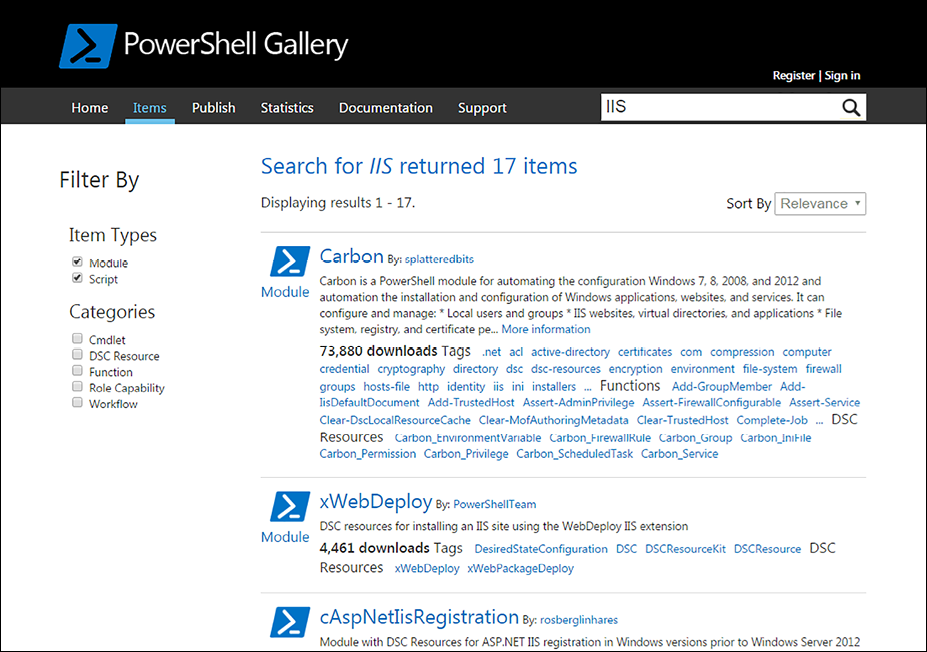
Task: Click the Module label under Carbon icon
Action: 285,293
